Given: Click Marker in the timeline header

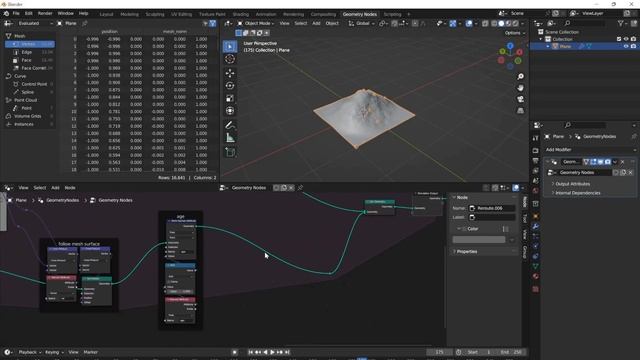Looking at the screenshot, I should pos(91,352).
